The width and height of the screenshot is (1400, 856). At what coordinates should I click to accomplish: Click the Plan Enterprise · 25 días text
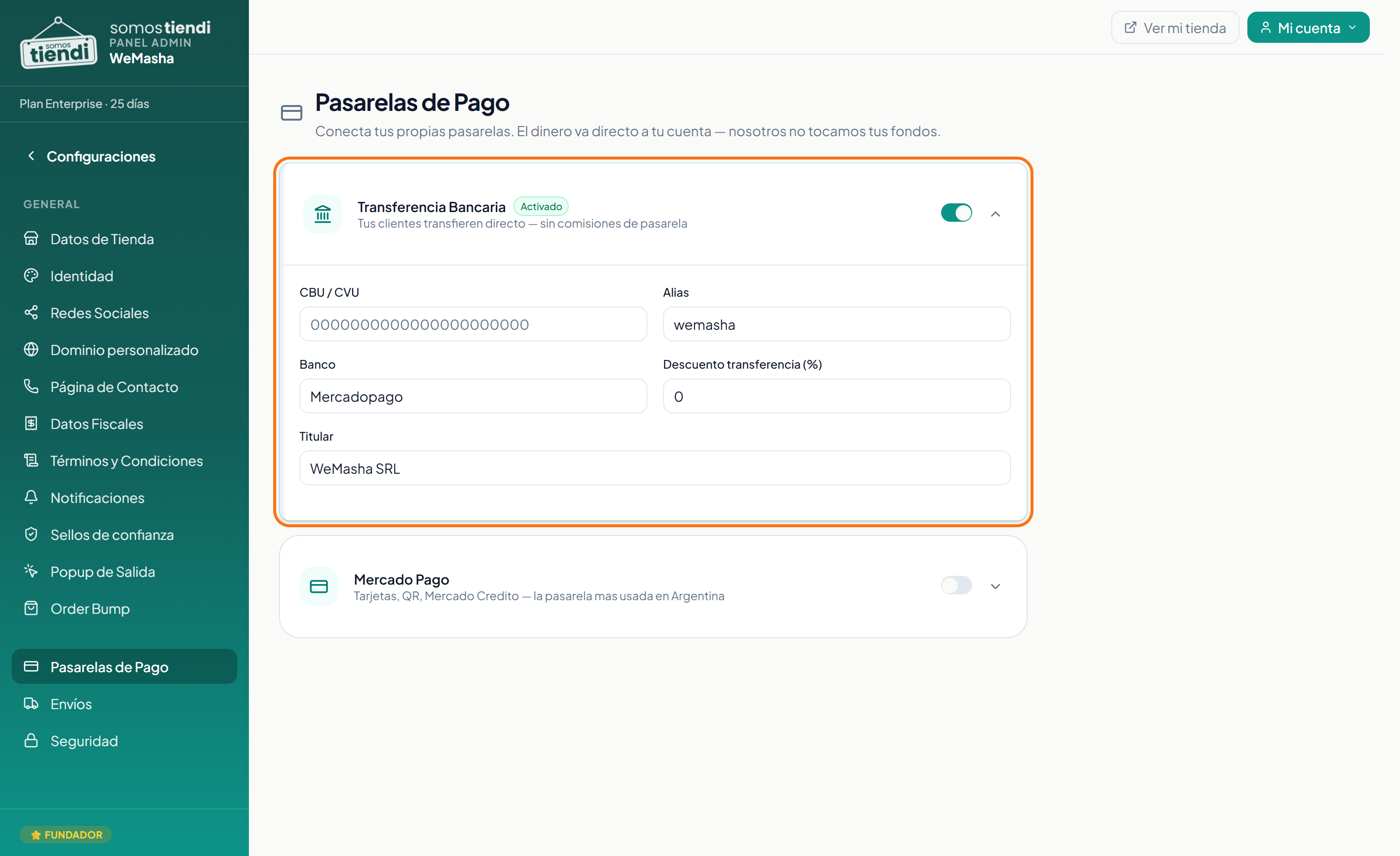[x=84, y=104]
